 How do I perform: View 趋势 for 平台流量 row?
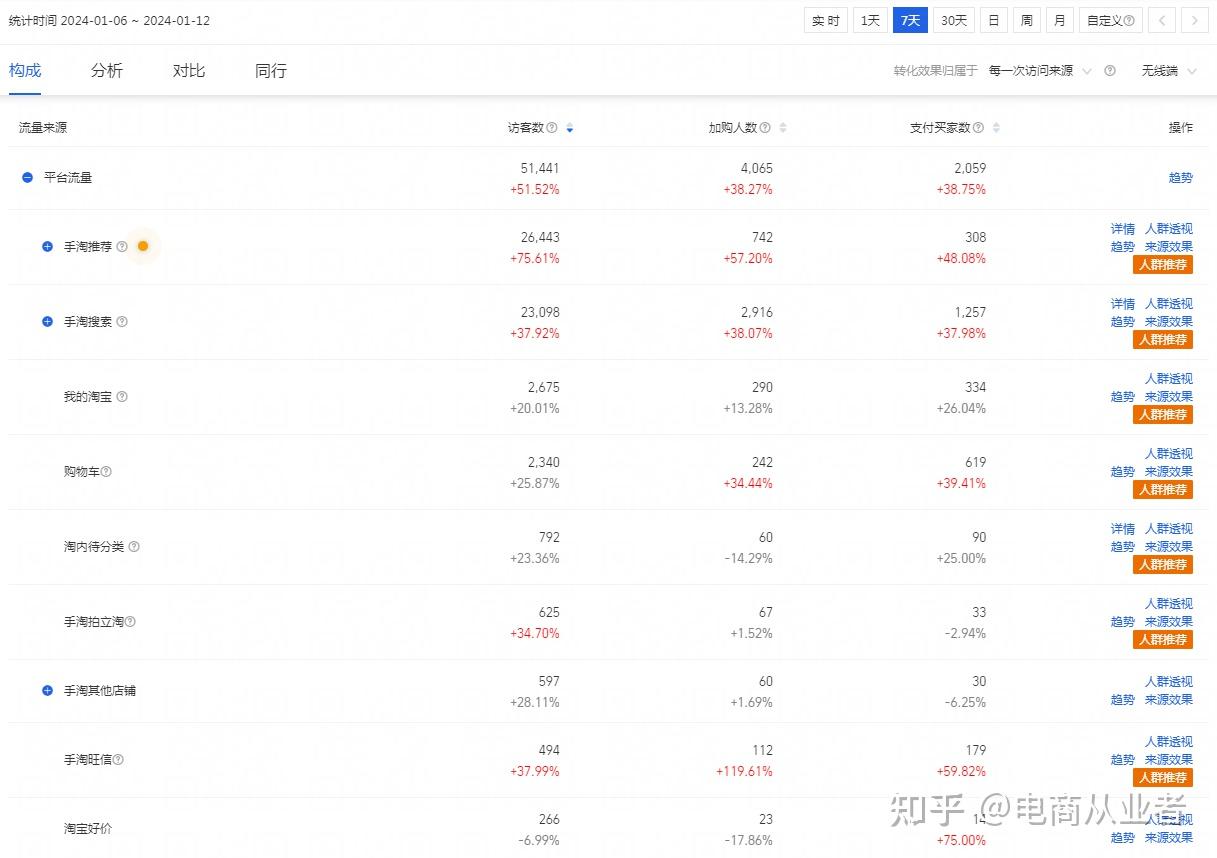click(x=1181, y=178)
